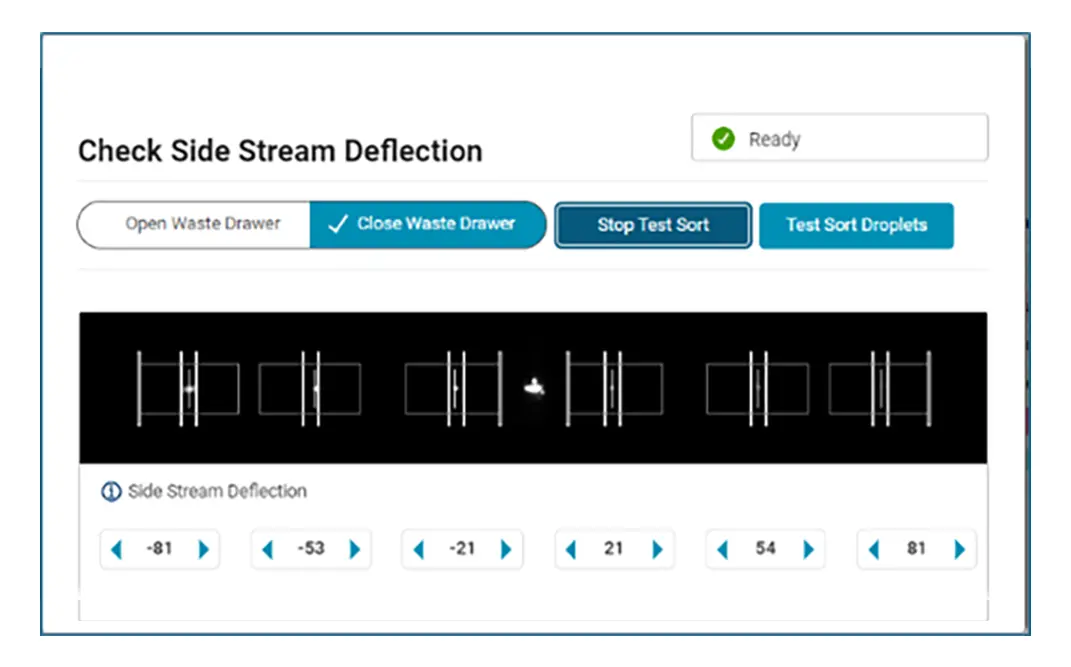Screen dimensions: 1071x667
Task: Select Close Waste Drawer toggle option
Action: click(427, 224)
